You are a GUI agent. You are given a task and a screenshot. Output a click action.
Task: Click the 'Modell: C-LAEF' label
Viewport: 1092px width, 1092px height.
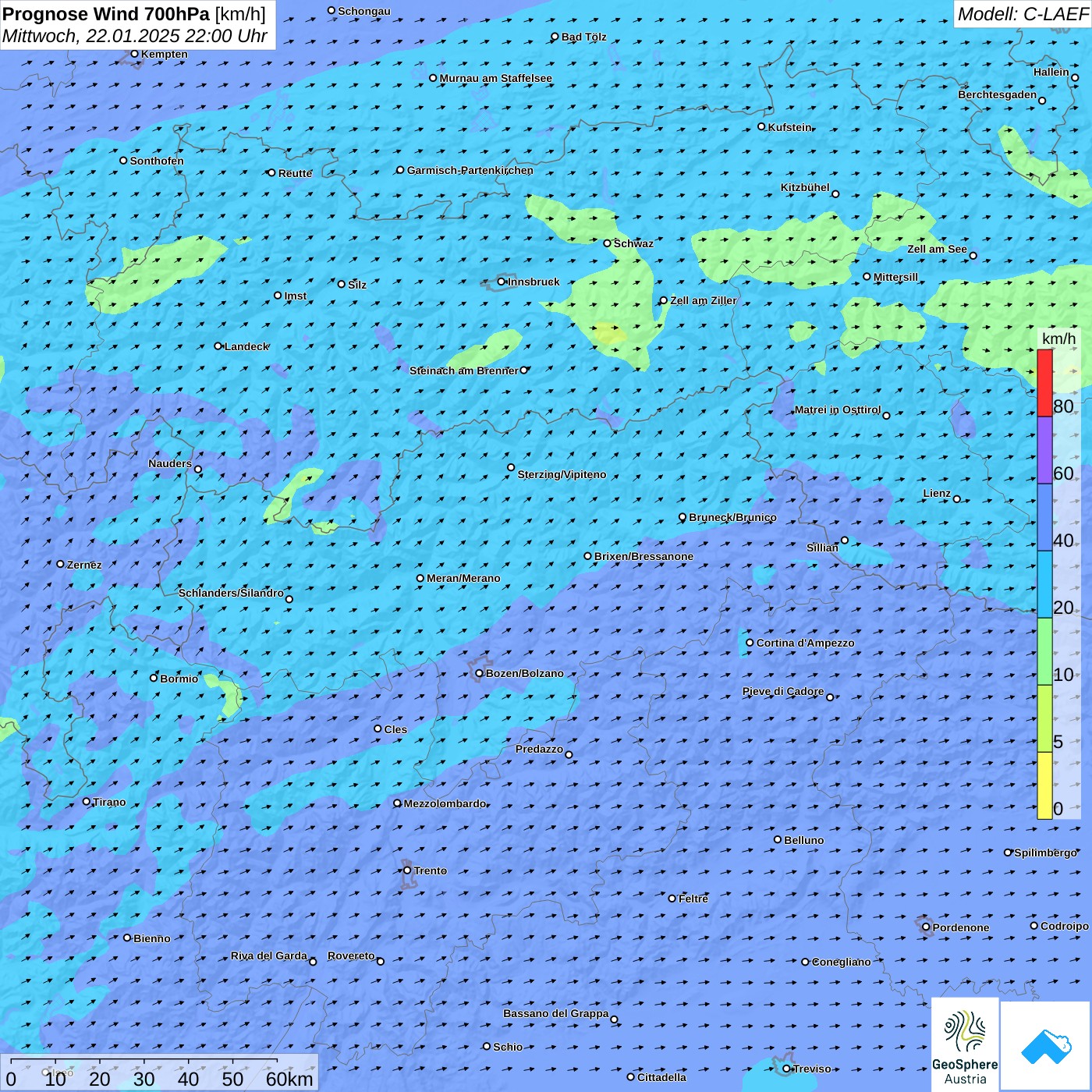(x=1023, y=14)
